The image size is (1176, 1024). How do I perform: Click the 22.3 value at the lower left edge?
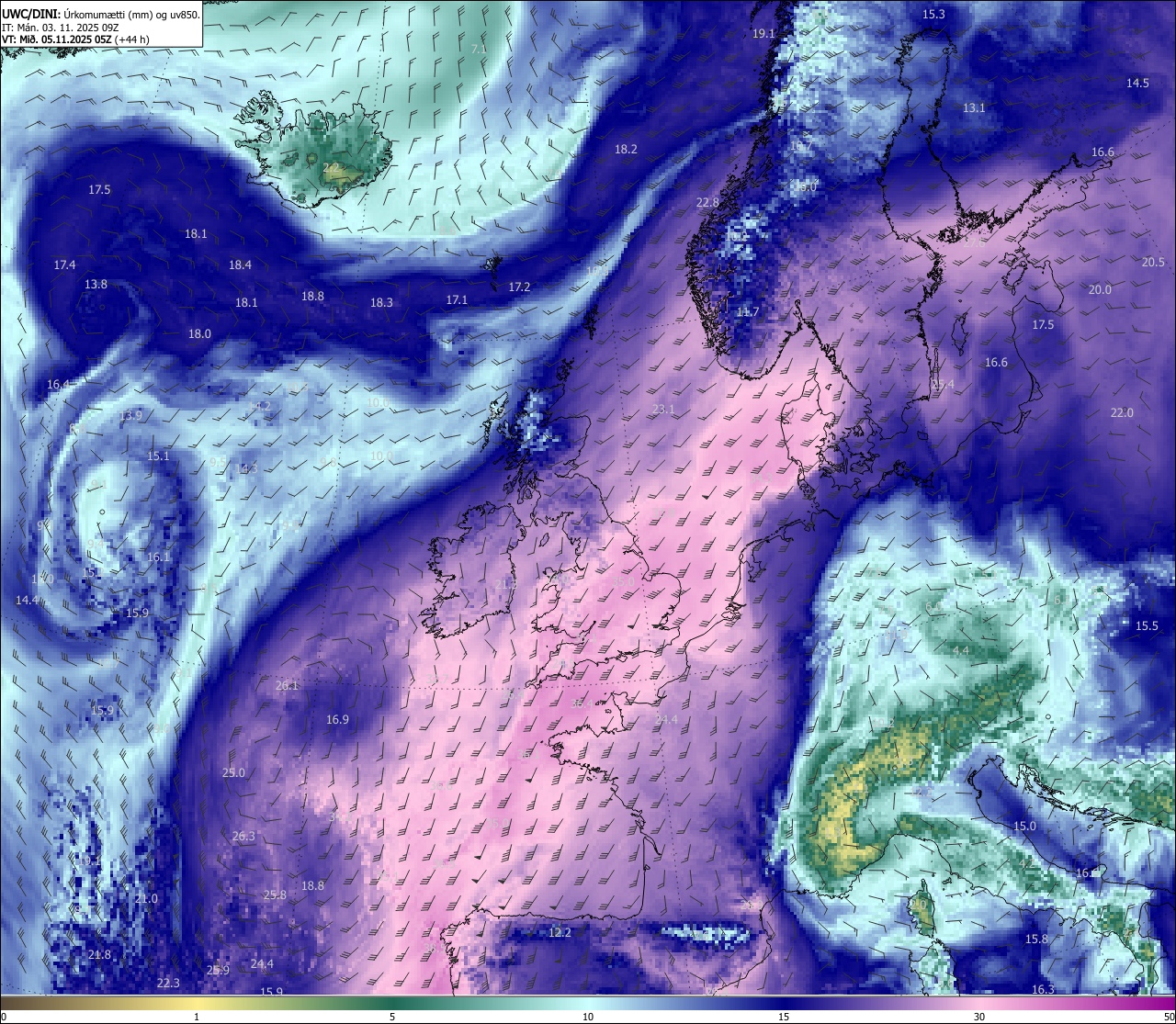[x=168, y=983]
